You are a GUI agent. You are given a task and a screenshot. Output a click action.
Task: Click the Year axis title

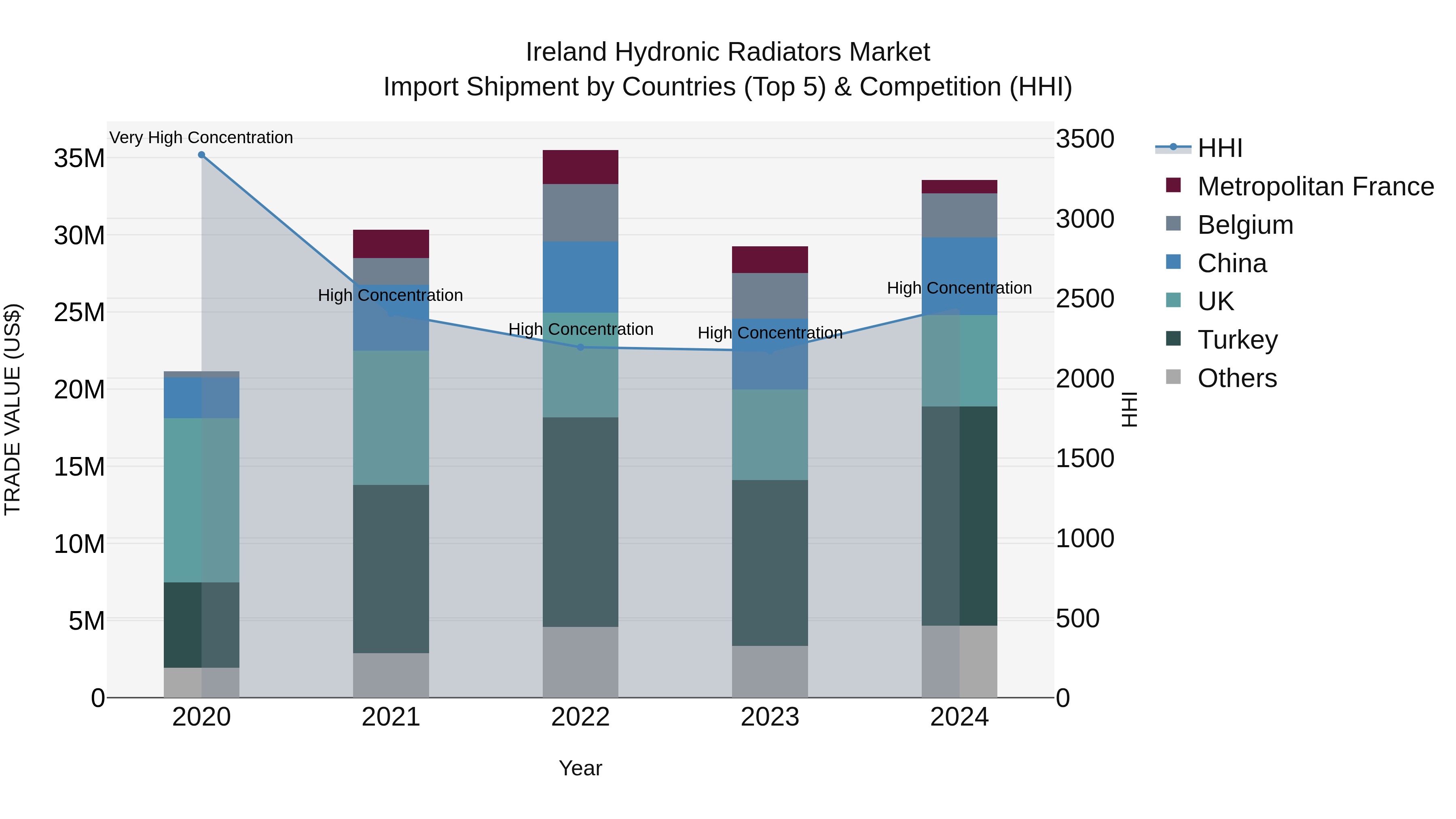pos(580,769)
